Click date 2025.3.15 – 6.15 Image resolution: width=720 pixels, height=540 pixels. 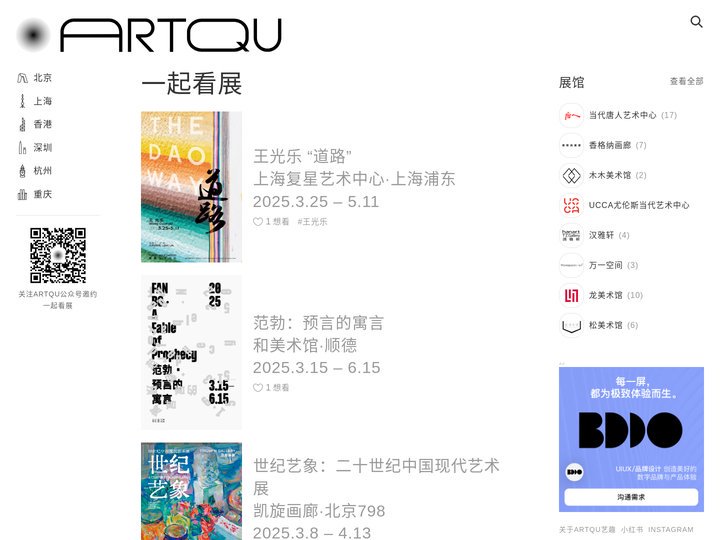click(x=316, y=368)
